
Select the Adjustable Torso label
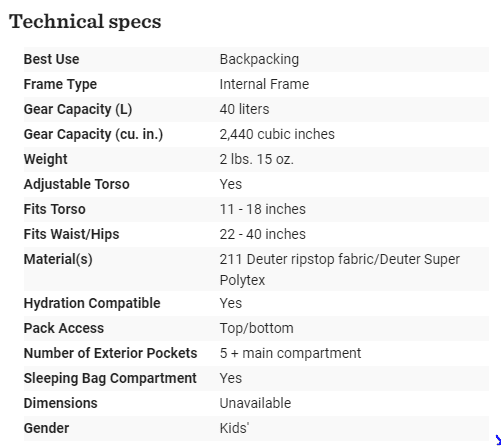(76, 184)
